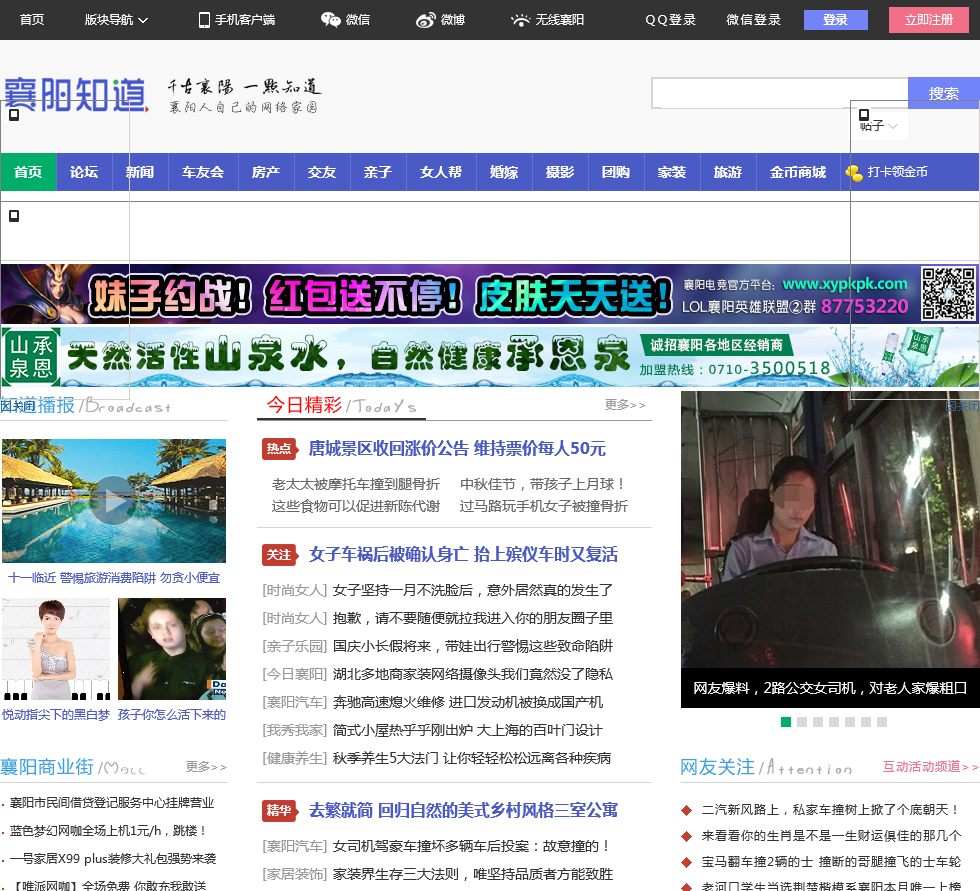Image resolution: width=980 pixels, height=891 pixels.
Task: Open the WeChat icon link
Action: 330,20
